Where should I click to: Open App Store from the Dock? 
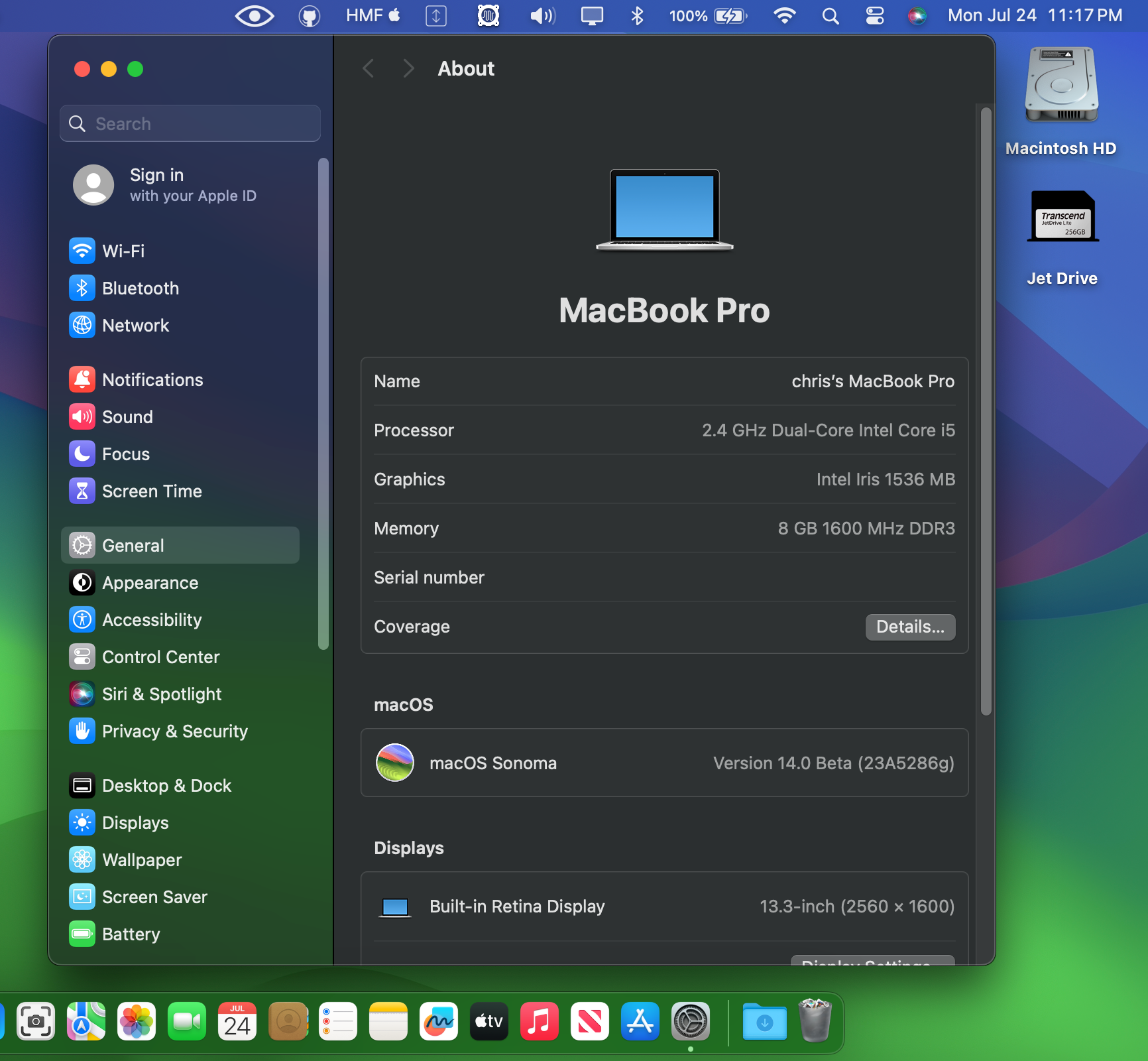point(640,1021)
